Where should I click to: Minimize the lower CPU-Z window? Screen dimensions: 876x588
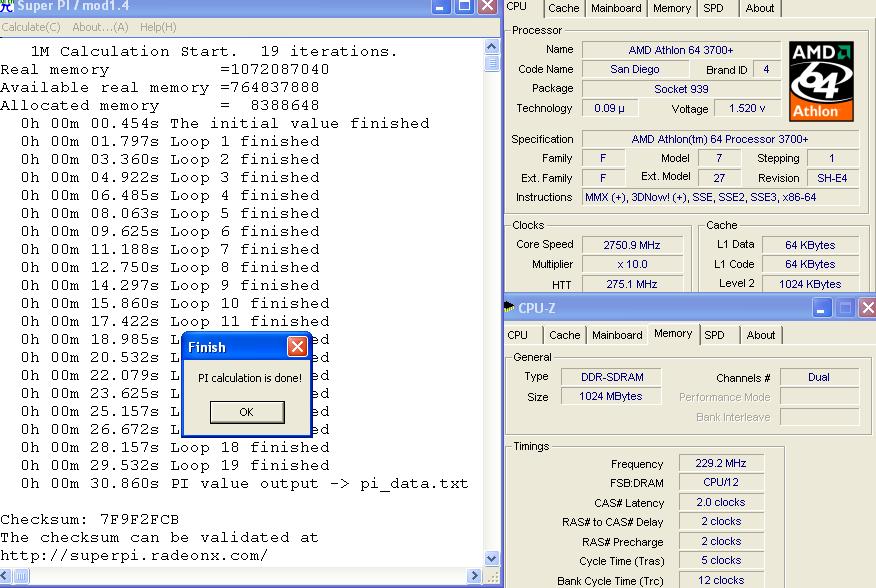[x=821, y=307]
